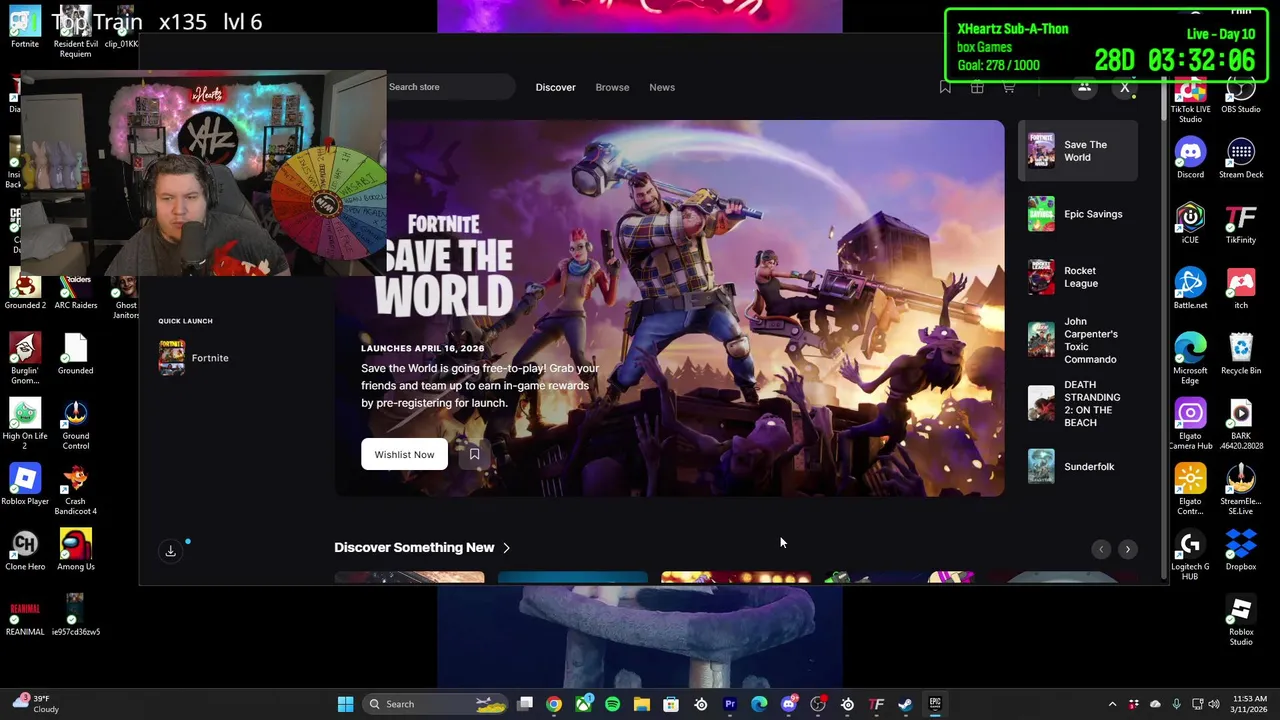Open Windows Start menu
Screen dimensions: 1280x720
coord(345,704)
